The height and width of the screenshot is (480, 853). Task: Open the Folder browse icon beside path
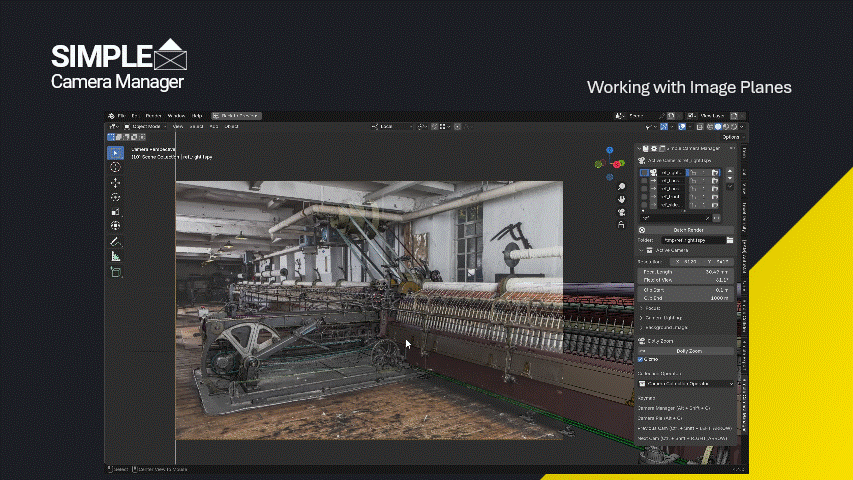point(730,240)
